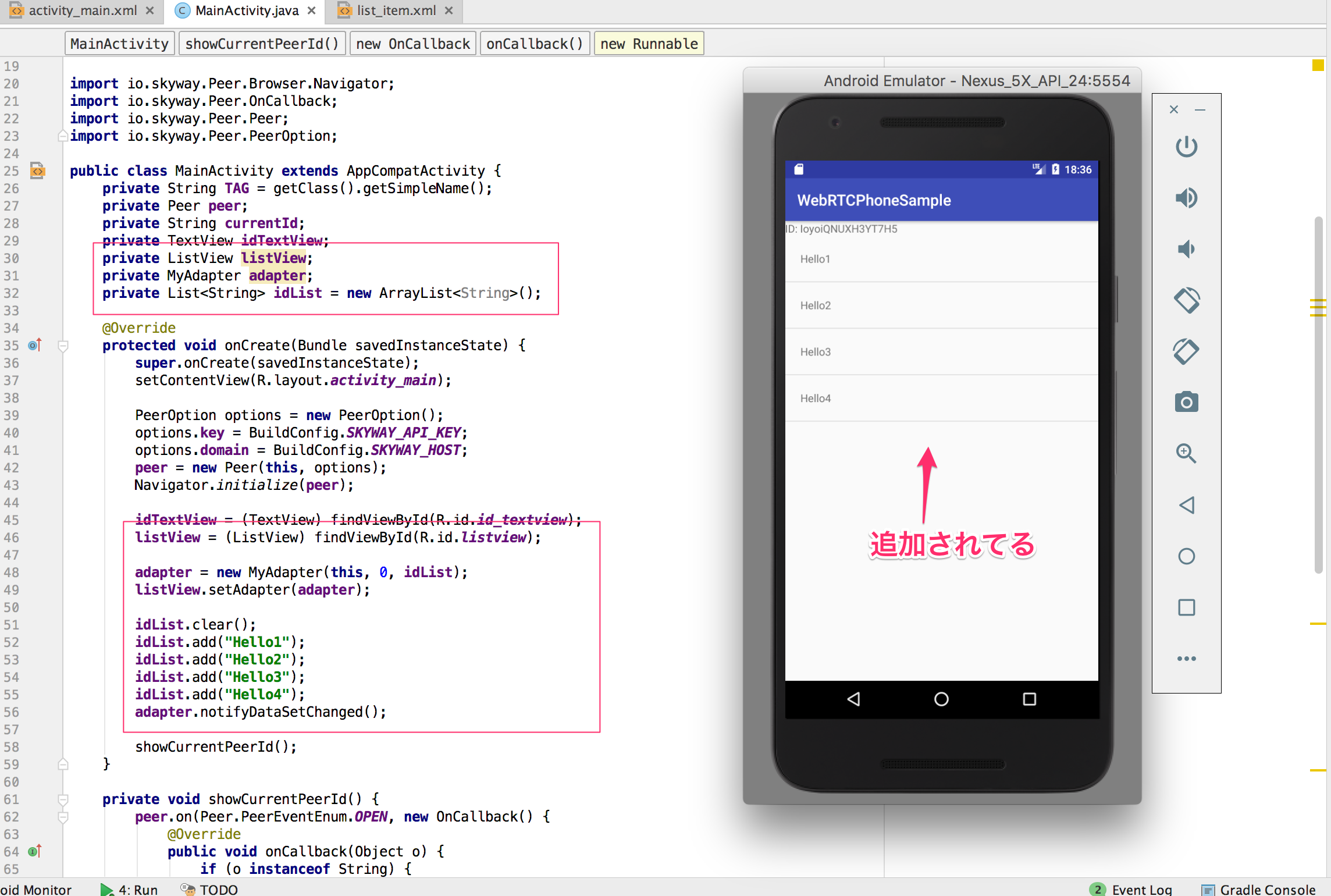This screenshot has height=896, width=1331.
Task: Open the Event Log panel
Action: (1142, 889)
